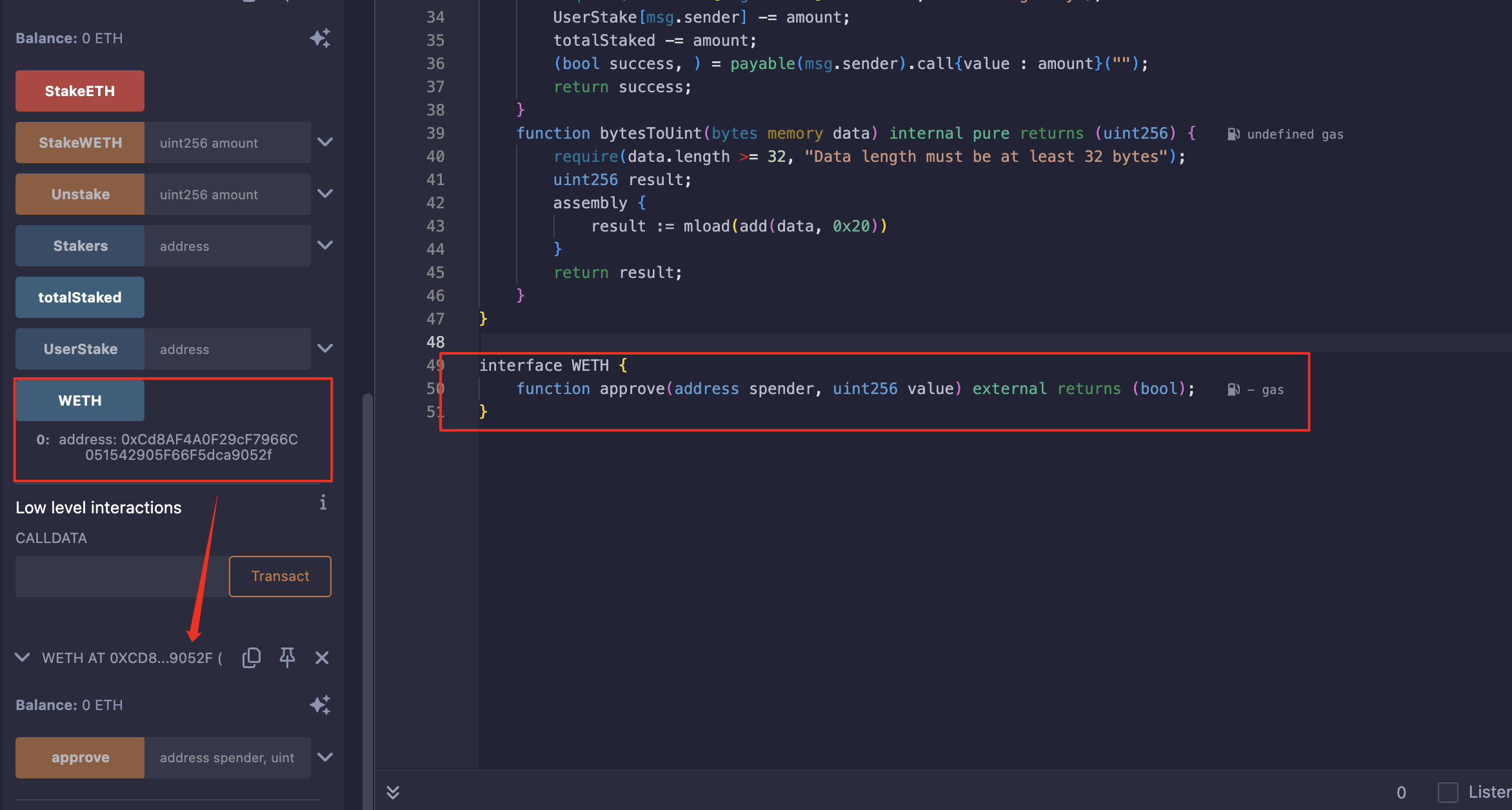Focus the Stakers address input field
This screenshot has height=810, width=1512.
pos(228,246)
